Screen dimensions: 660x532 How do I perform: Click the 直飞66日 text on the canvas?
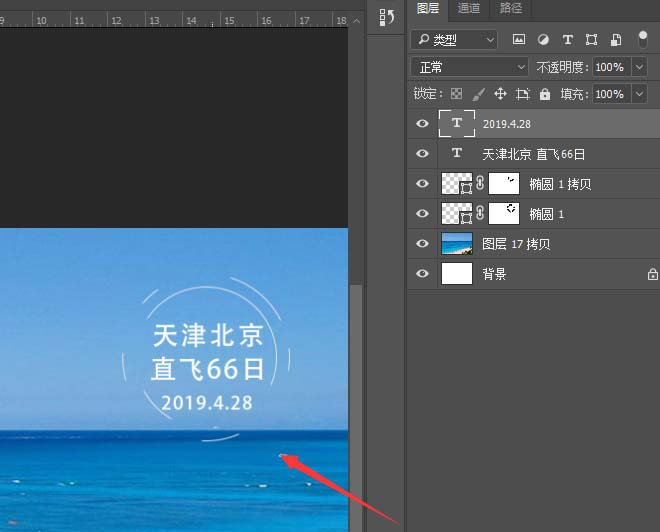coord(208,369)
